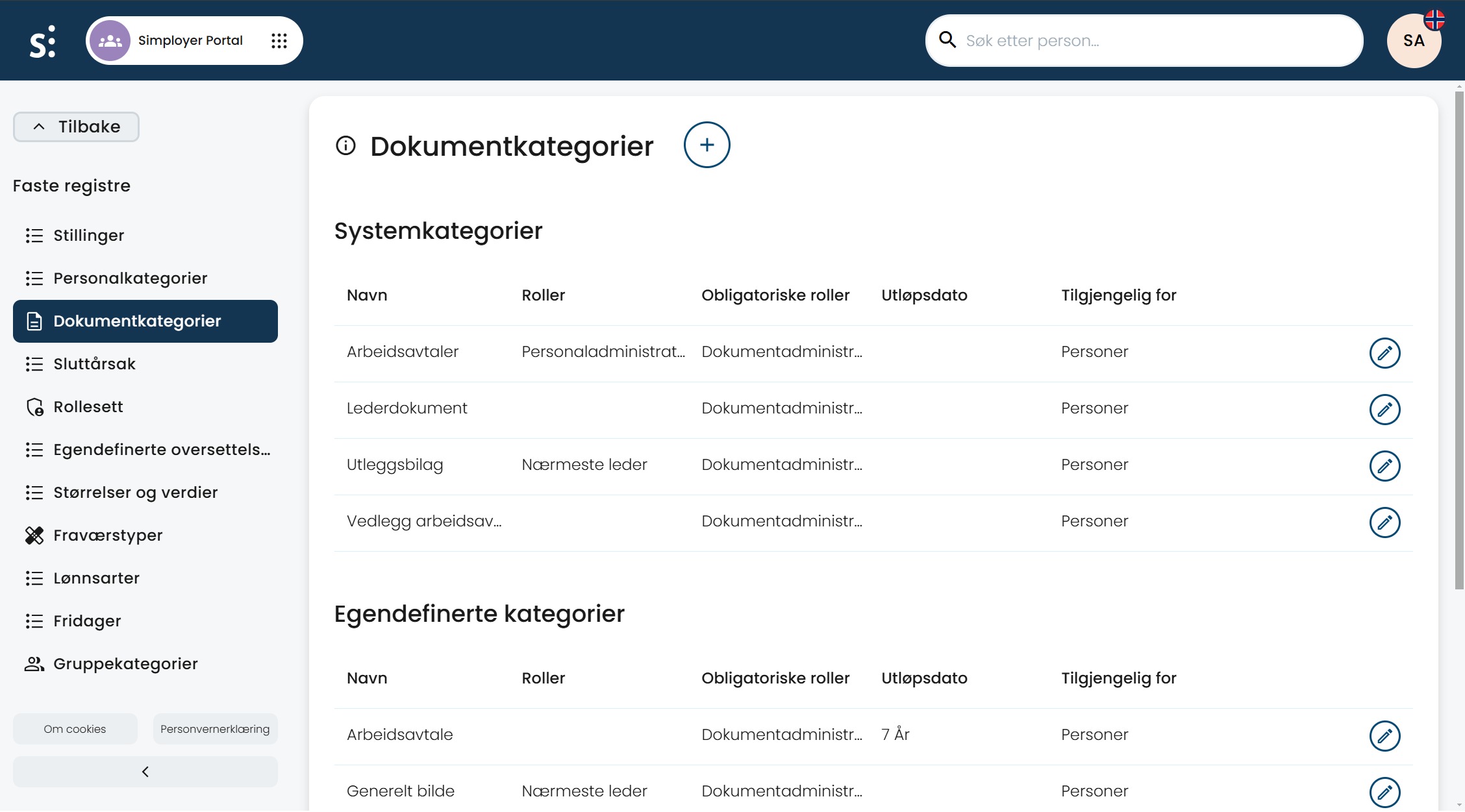Open the Om cookies link
1465x812 pixels.
pyautogui.click(x=75, y=729)
